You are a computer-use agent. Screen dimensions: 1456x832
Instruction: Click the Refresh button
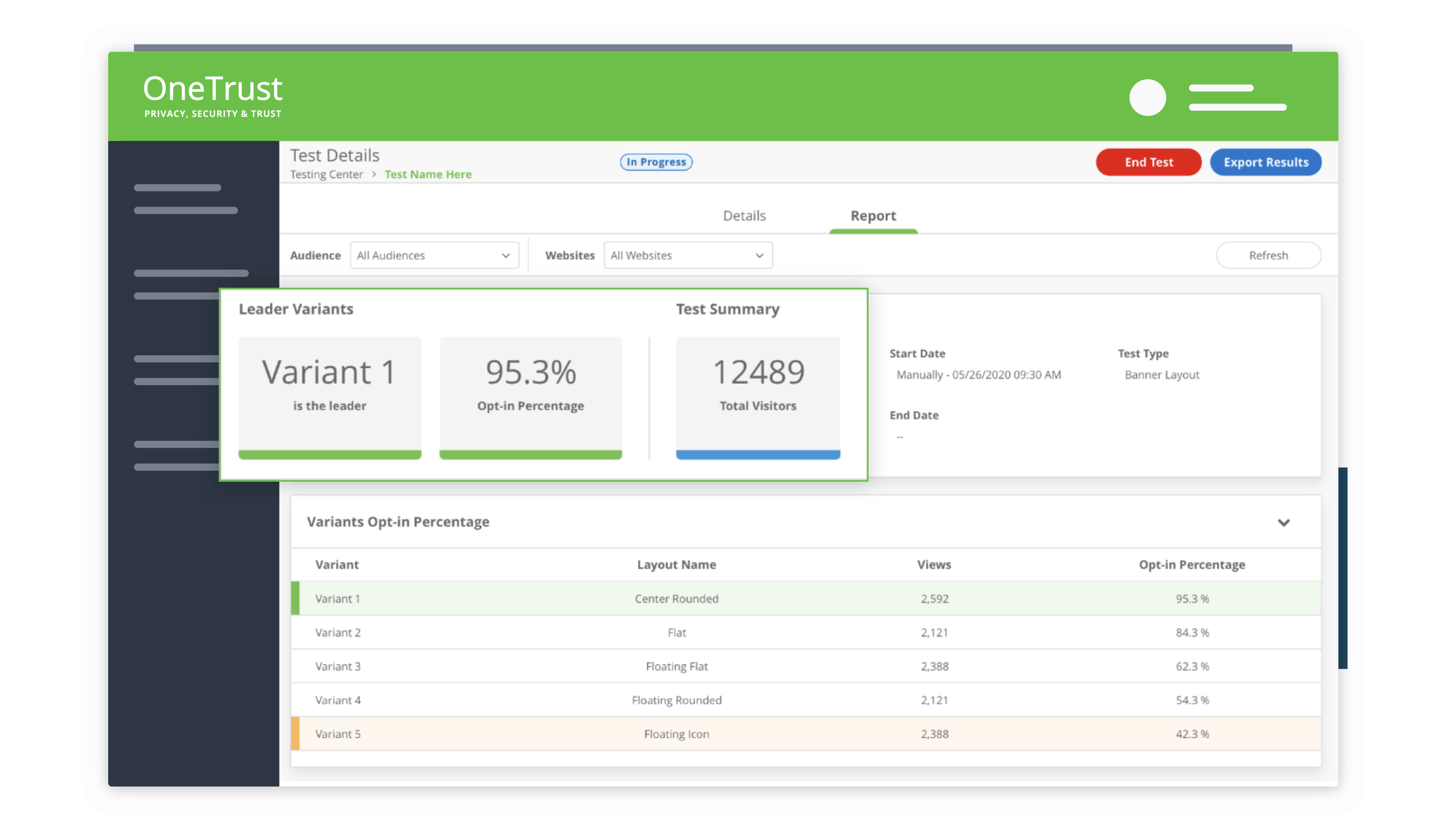pos(1268,255)
